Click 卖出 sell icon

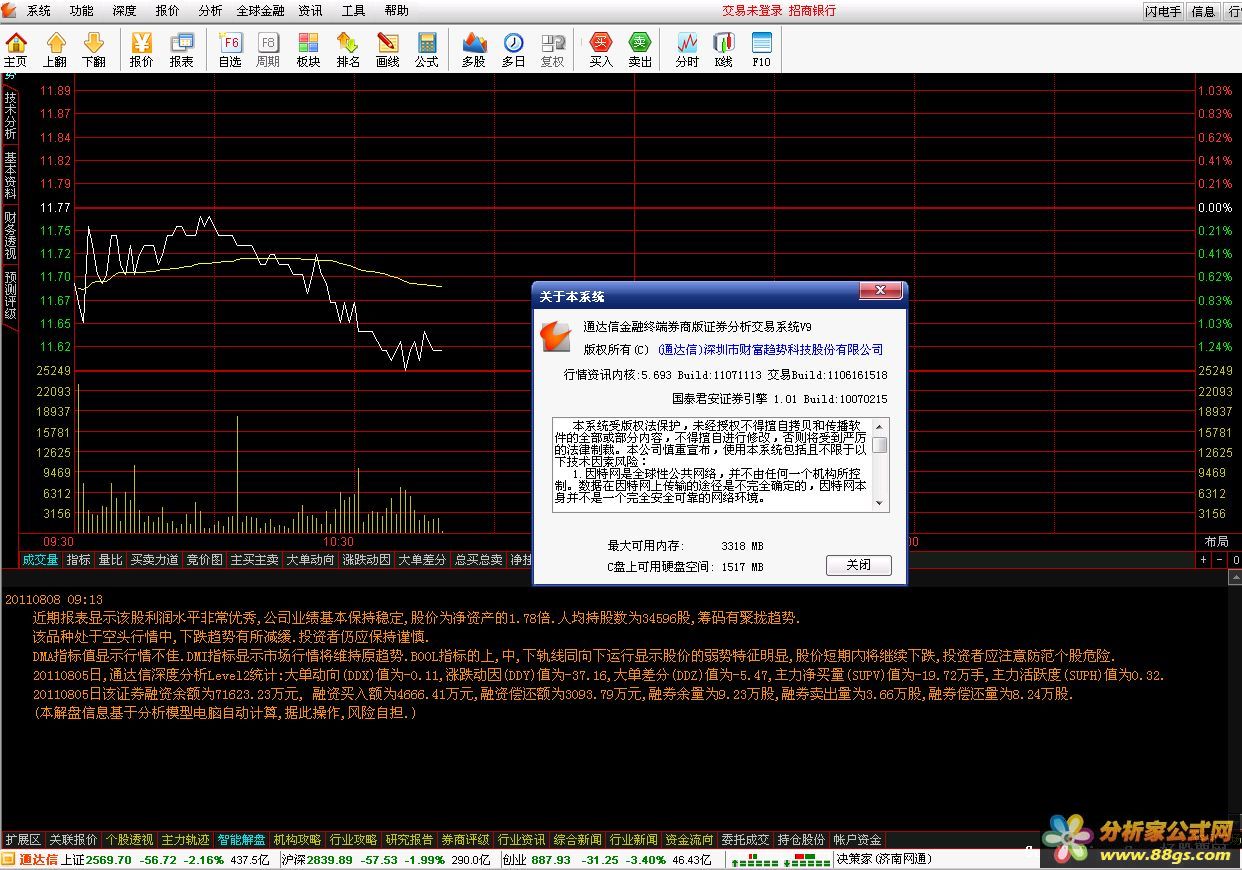[640, 50]
